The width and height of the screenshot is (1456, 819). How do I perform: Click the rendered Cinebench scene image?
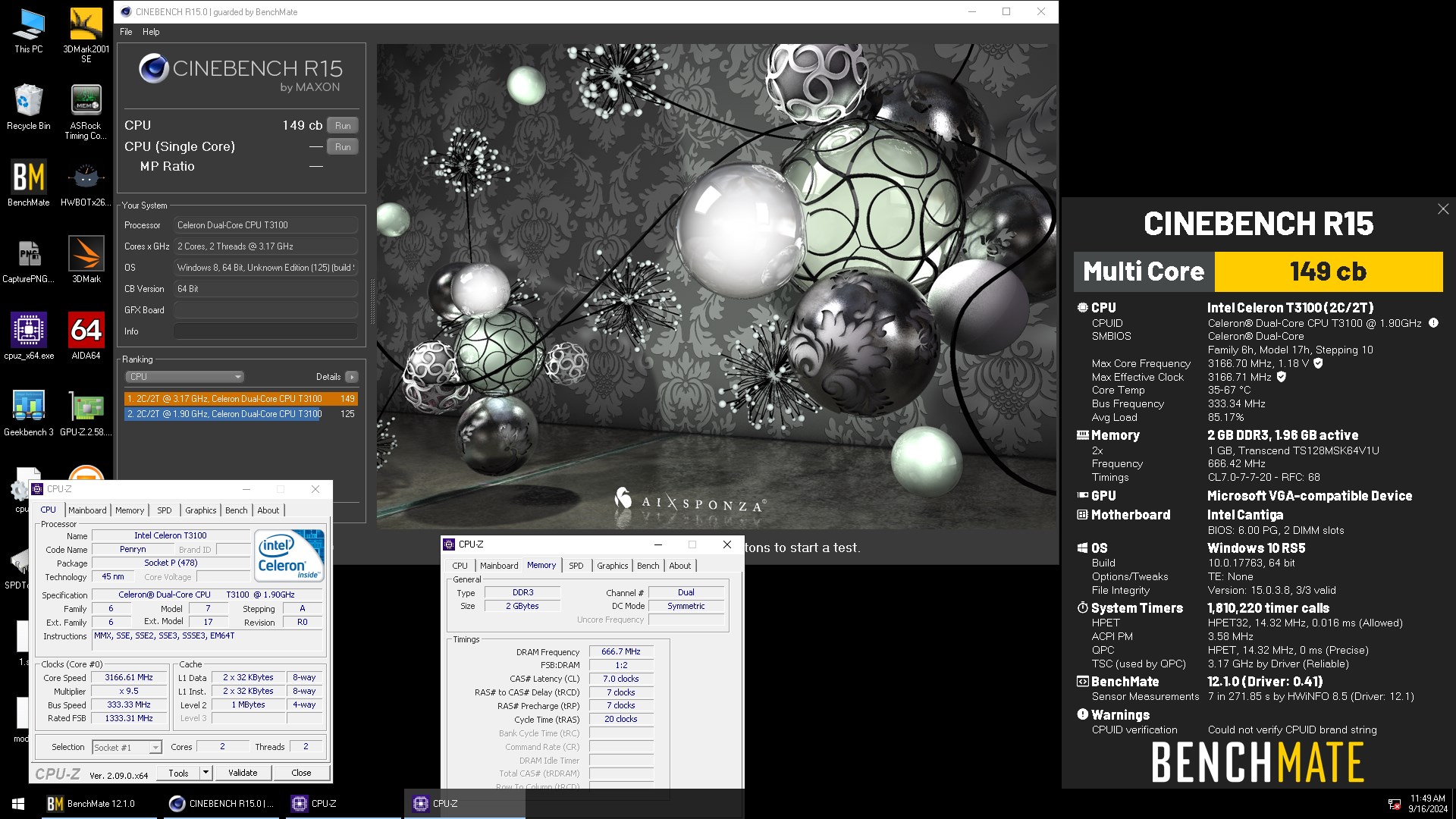tap(717, 286)
